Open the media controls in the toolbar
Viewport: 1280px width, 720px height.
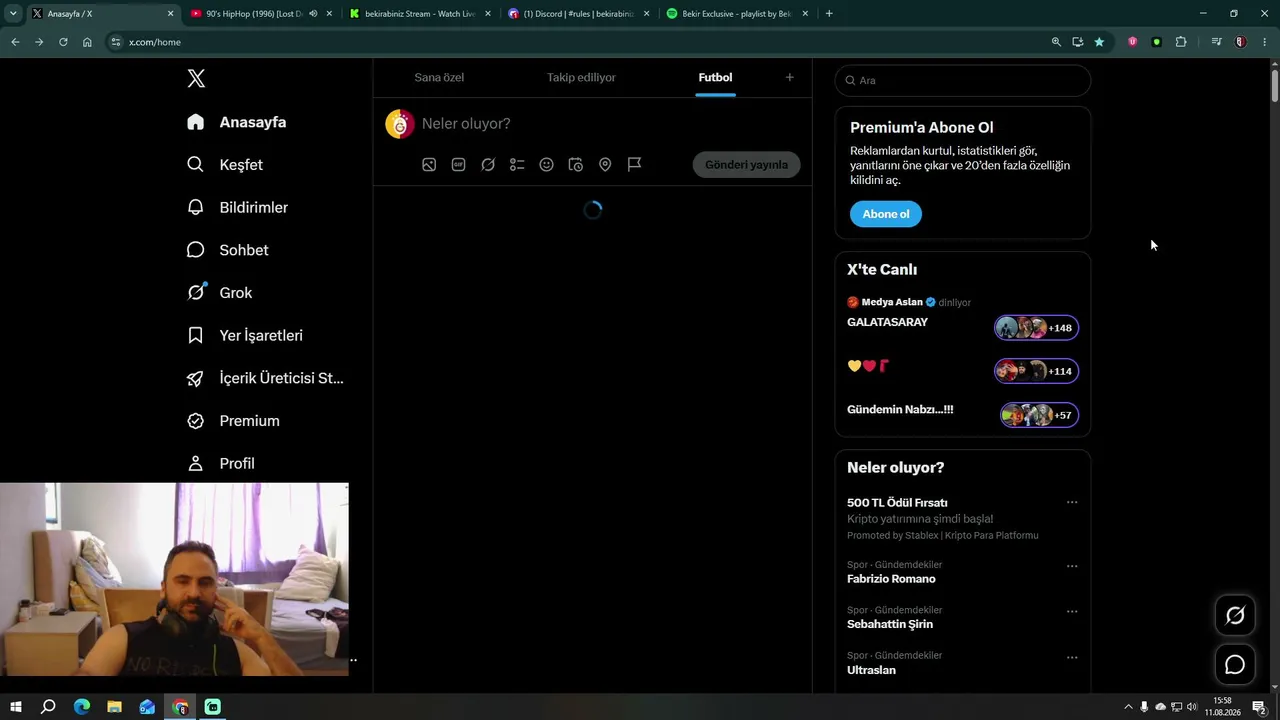coord(1216,42)
